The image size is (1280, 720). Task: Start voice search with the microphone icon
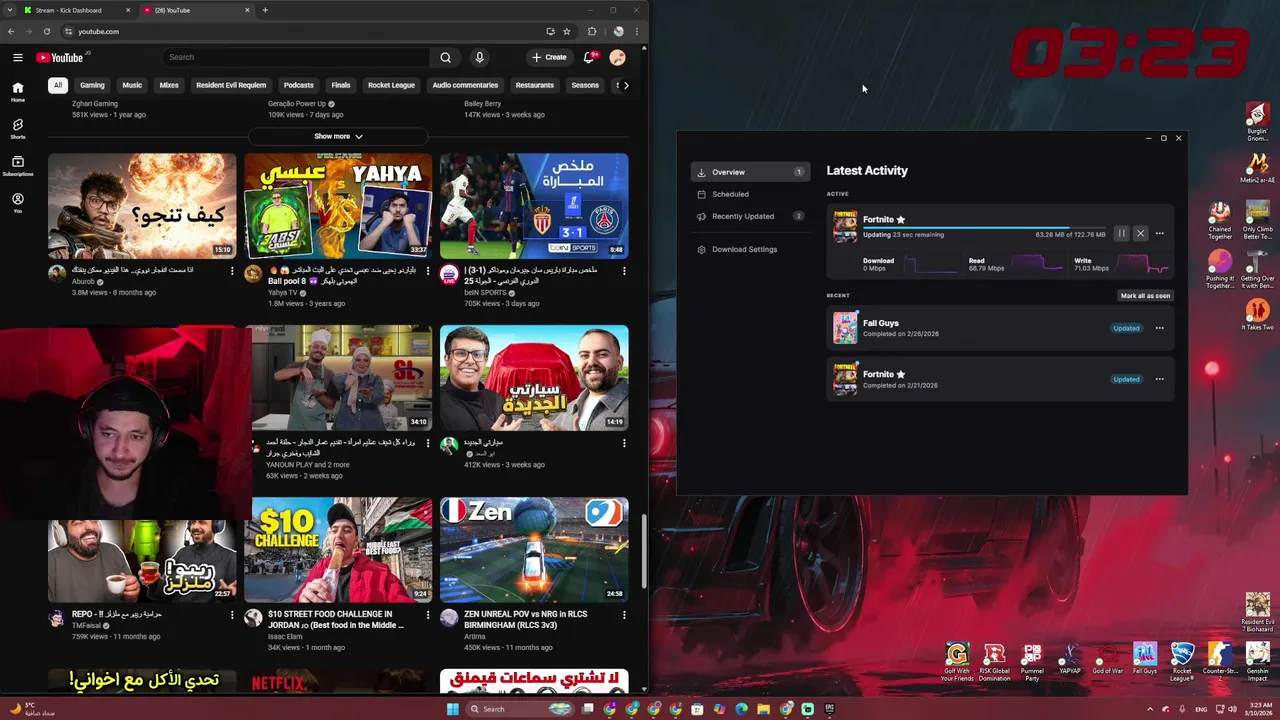pos(479,57)
